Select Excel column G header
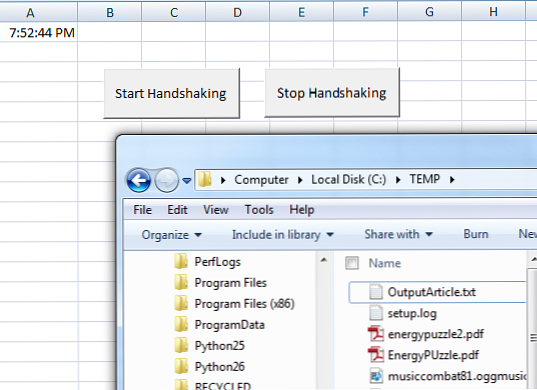The width and height of the screenshot is (537, 390). tap(430, 13)
